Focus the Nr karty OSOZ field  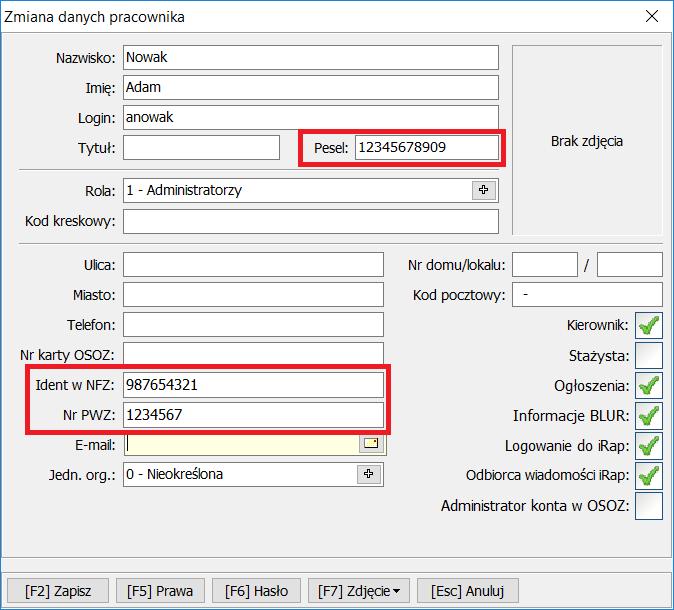pyautogui.click(x=253, y=353)
